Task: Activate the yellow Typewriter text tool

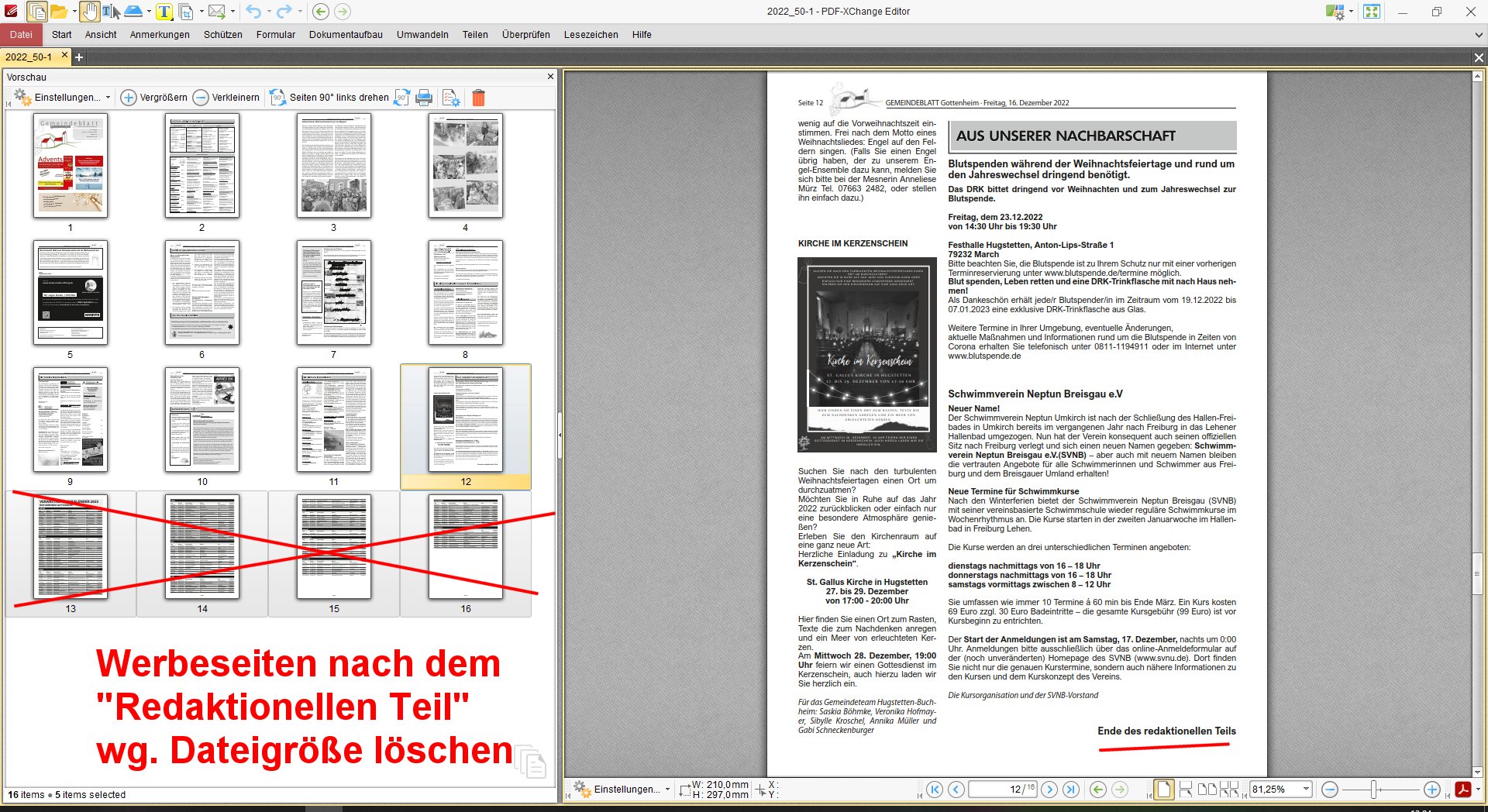Action: pos(164,12)
